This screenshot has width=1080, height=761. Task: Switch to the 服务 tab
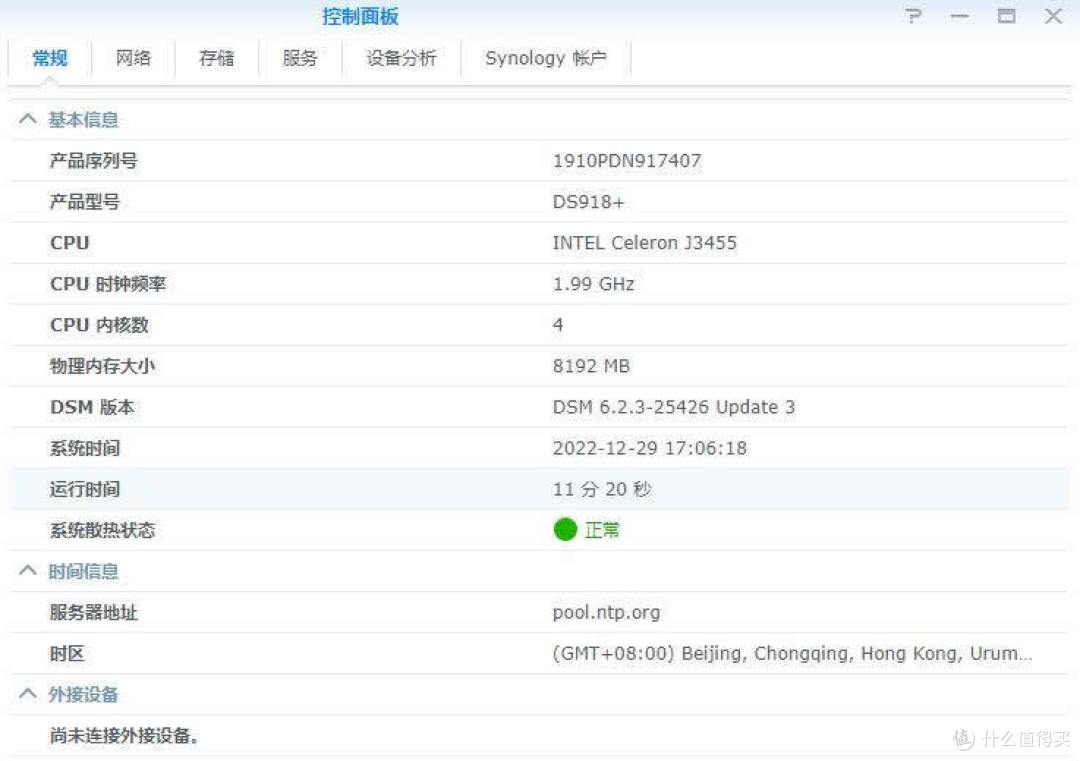point(300,58)
